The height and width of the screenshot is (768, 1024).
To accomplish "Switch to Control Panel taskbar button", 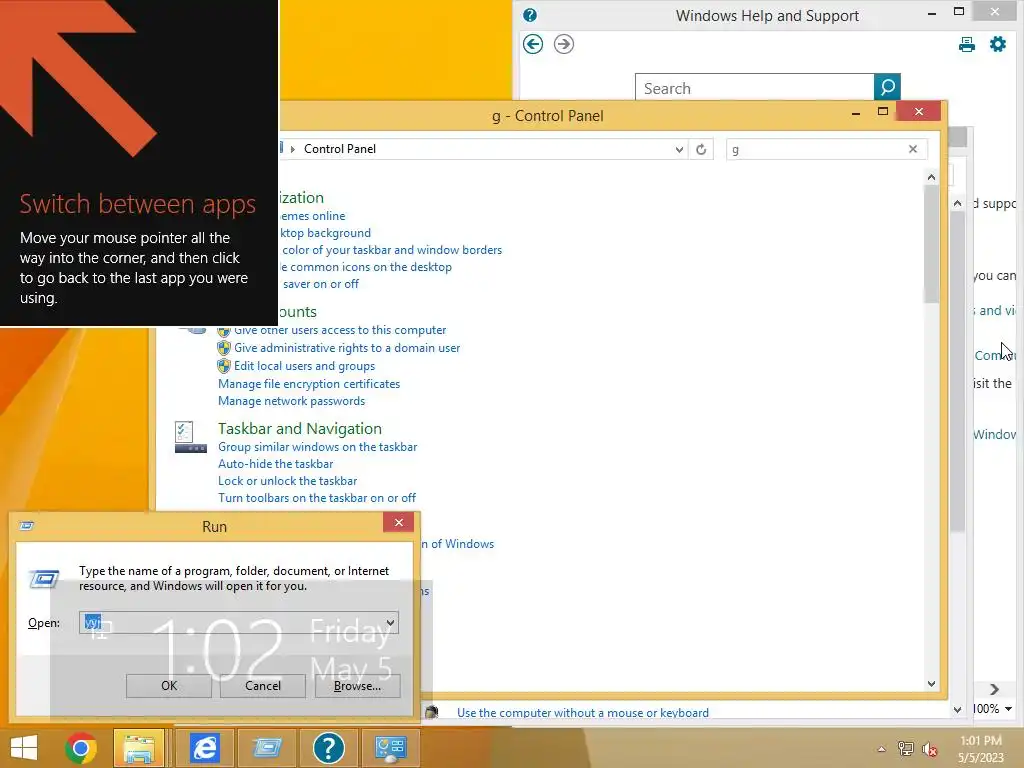I will tap(391, 748).
